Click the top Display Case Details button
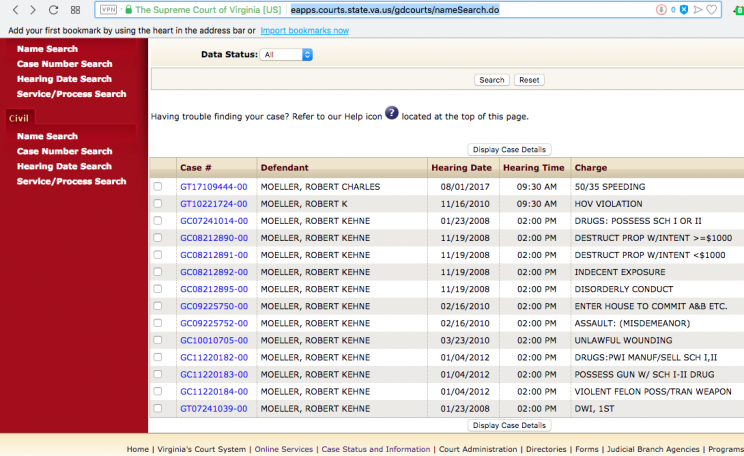744x456 pixels. (509, 150)
